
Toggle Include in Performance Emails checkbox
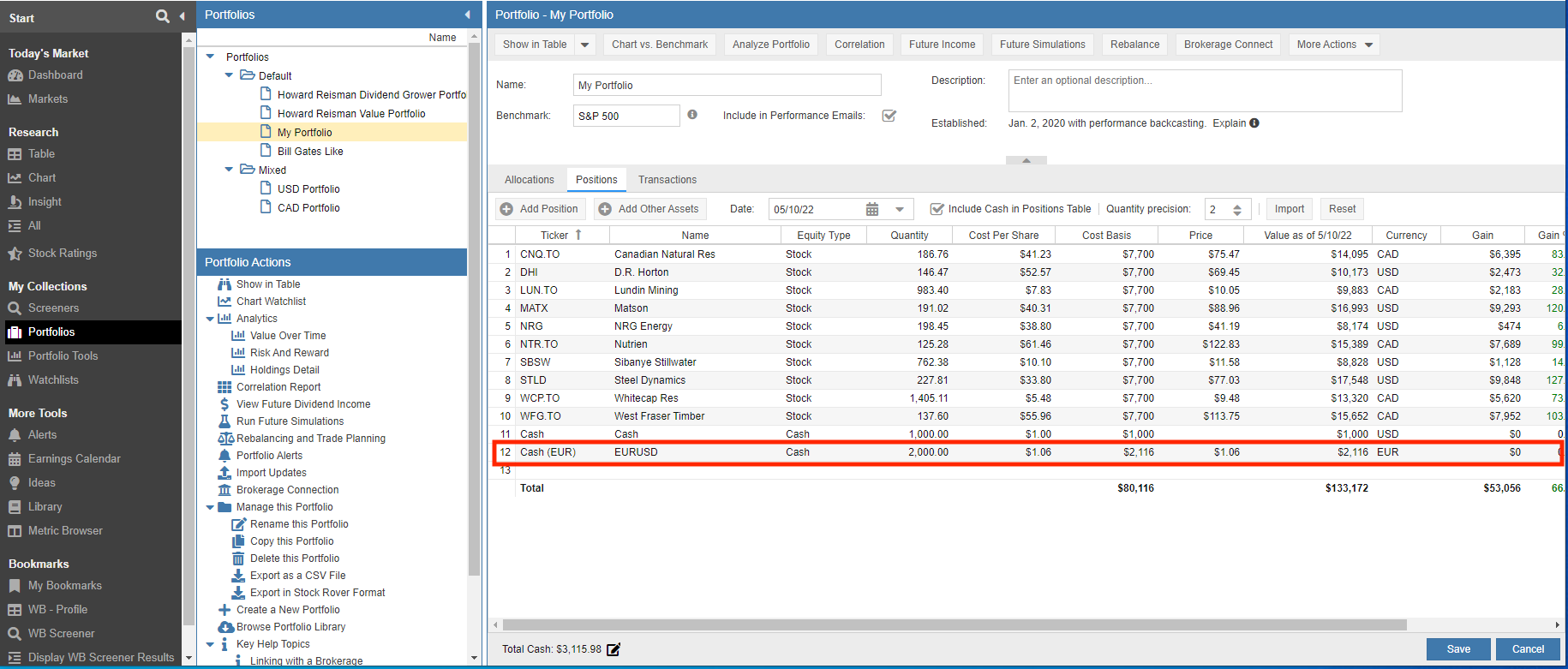point(889,116)
